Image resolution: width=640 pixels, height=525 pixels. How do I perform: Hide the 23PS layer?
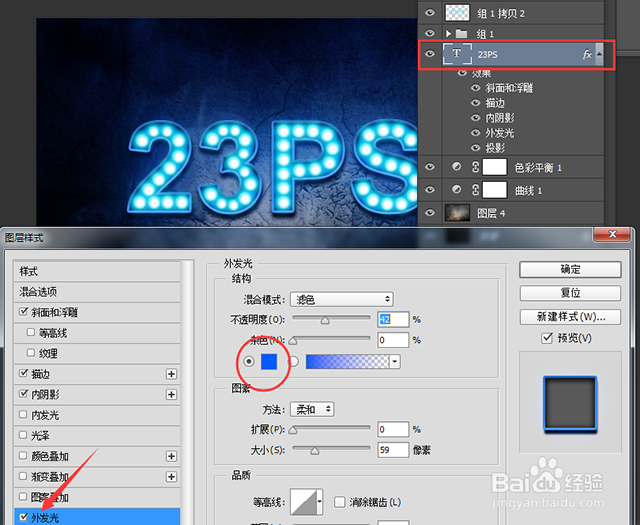coord(429,54)
